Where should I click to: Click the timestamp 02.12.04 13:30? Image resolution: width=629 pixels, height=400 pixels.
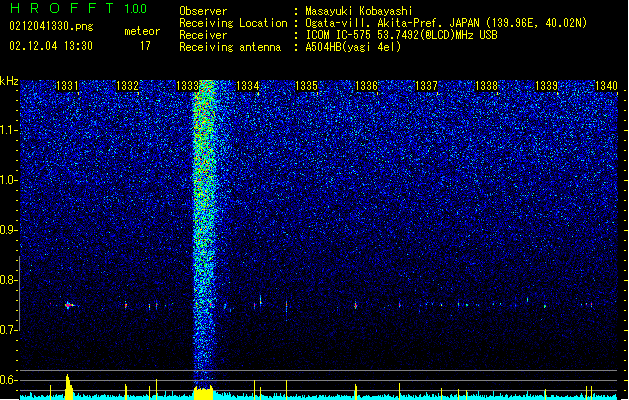coord(51,46)
